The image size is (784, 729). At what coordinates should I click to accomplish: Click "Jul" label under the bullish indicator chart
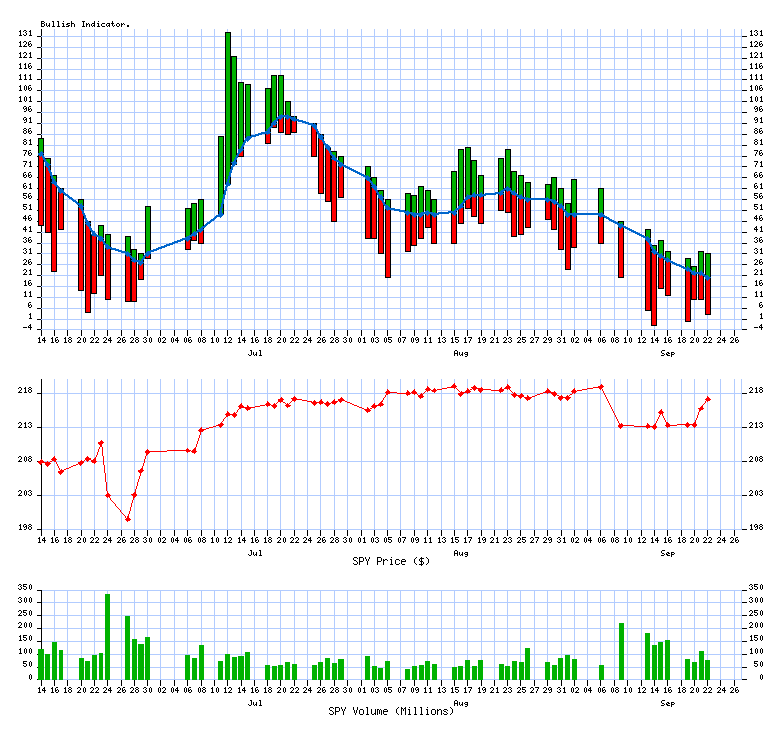(x=255, y=353)
